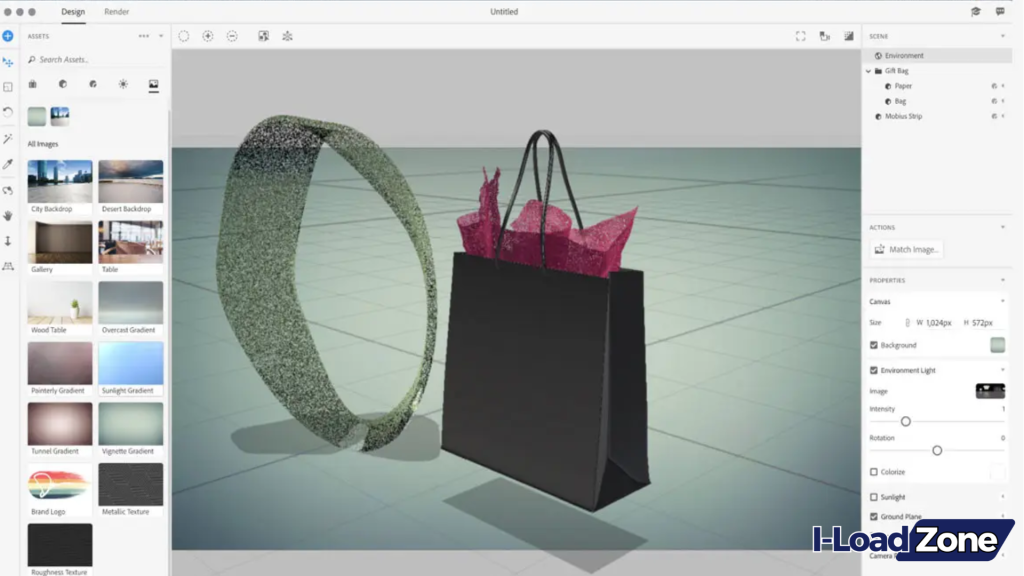Enter fullscreen preview using the expand icon
This screenshot has width=1024, height=576.
coord(800,36)
